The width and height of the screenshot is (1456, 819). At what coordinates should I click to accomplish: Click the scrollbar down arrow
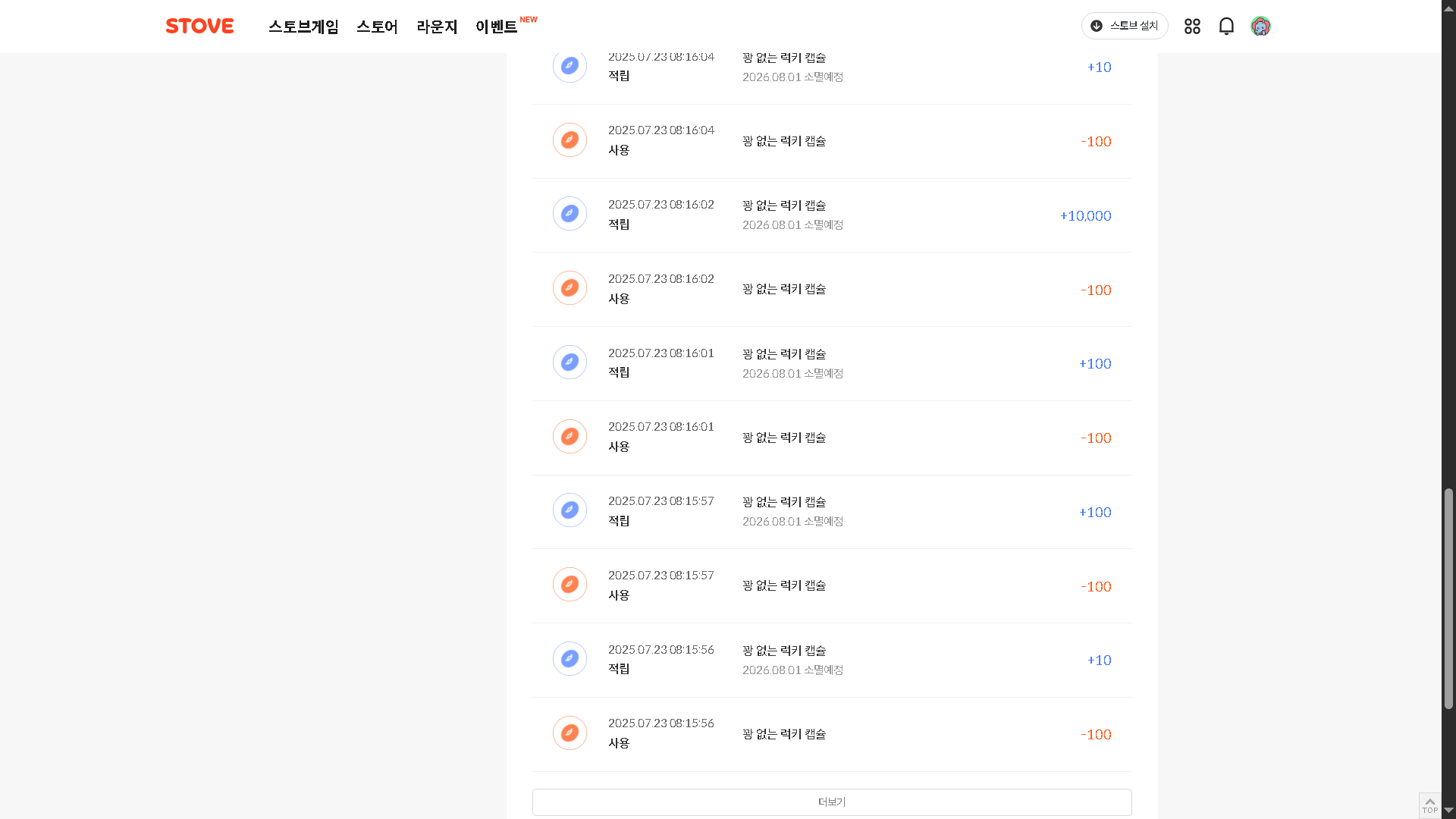(x=1448, y=811)
